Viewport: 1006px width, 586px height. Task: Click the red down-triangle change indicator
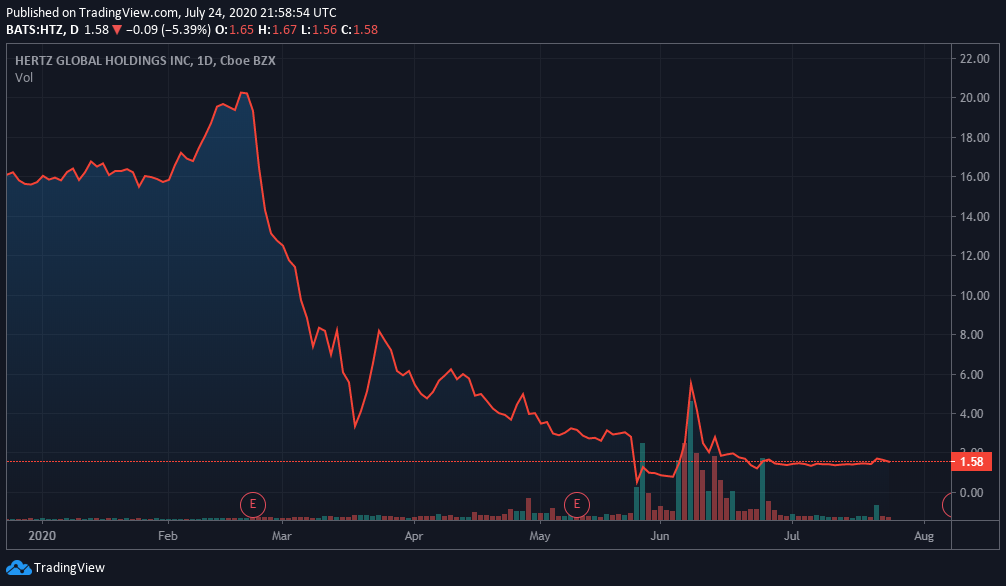click(117, 30)
